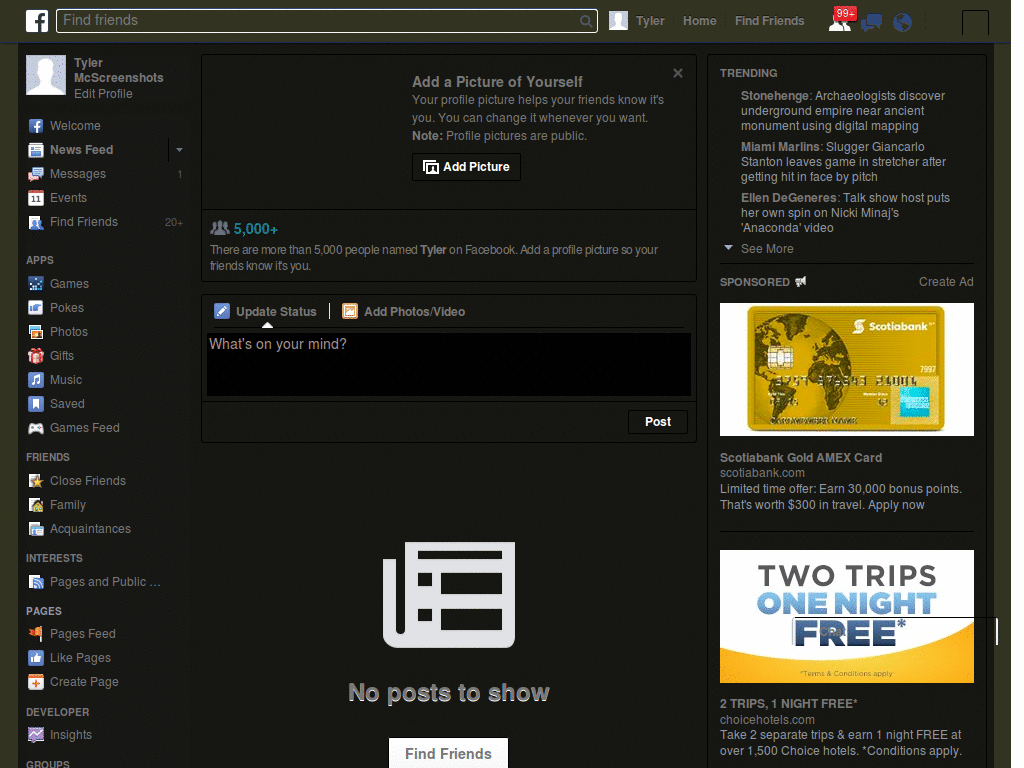Open Home in the top navigation
This screenshot has height=768, width=1024.
699,21
